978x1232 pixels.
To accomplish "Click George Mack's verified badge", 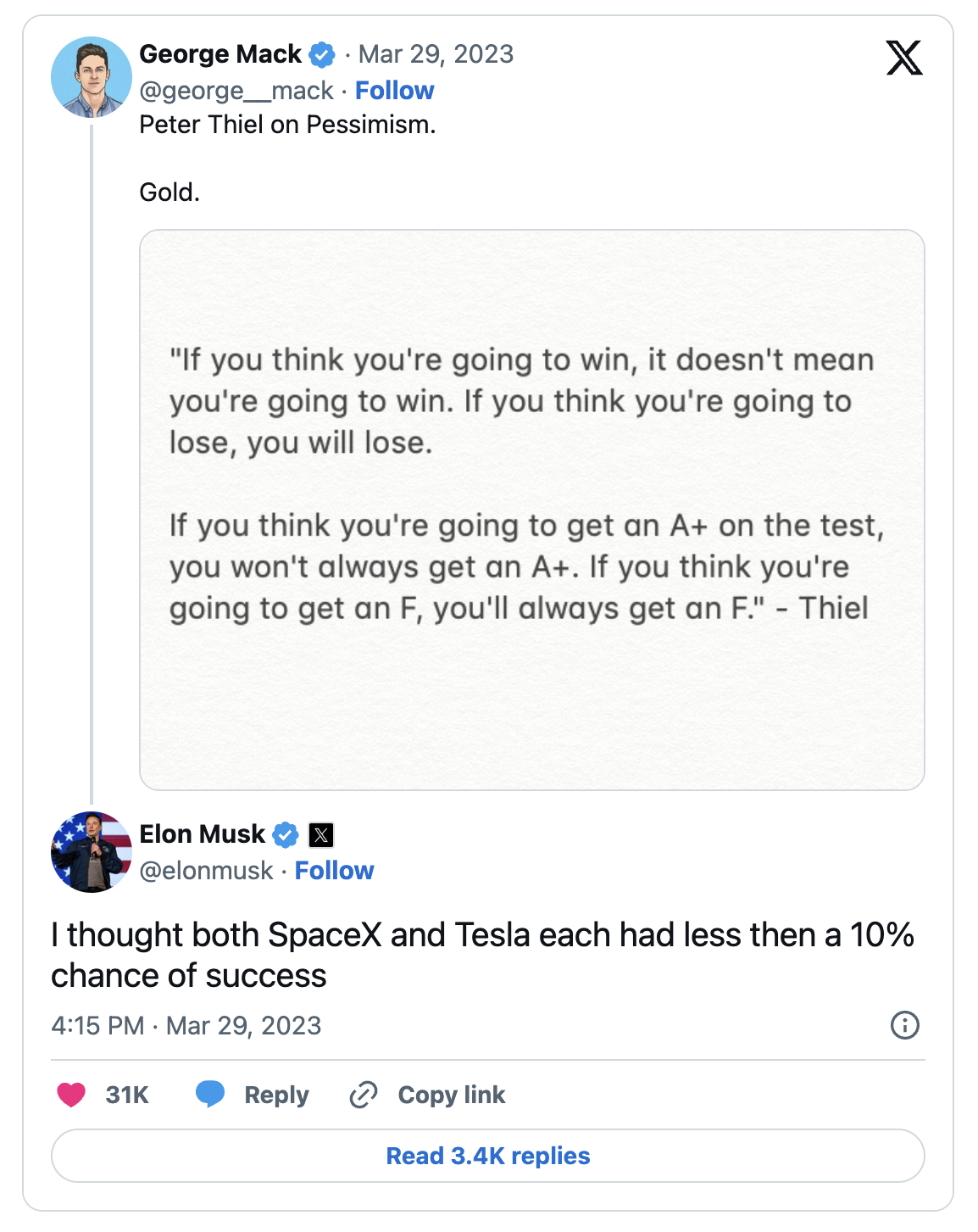I will tap(322, 55).
